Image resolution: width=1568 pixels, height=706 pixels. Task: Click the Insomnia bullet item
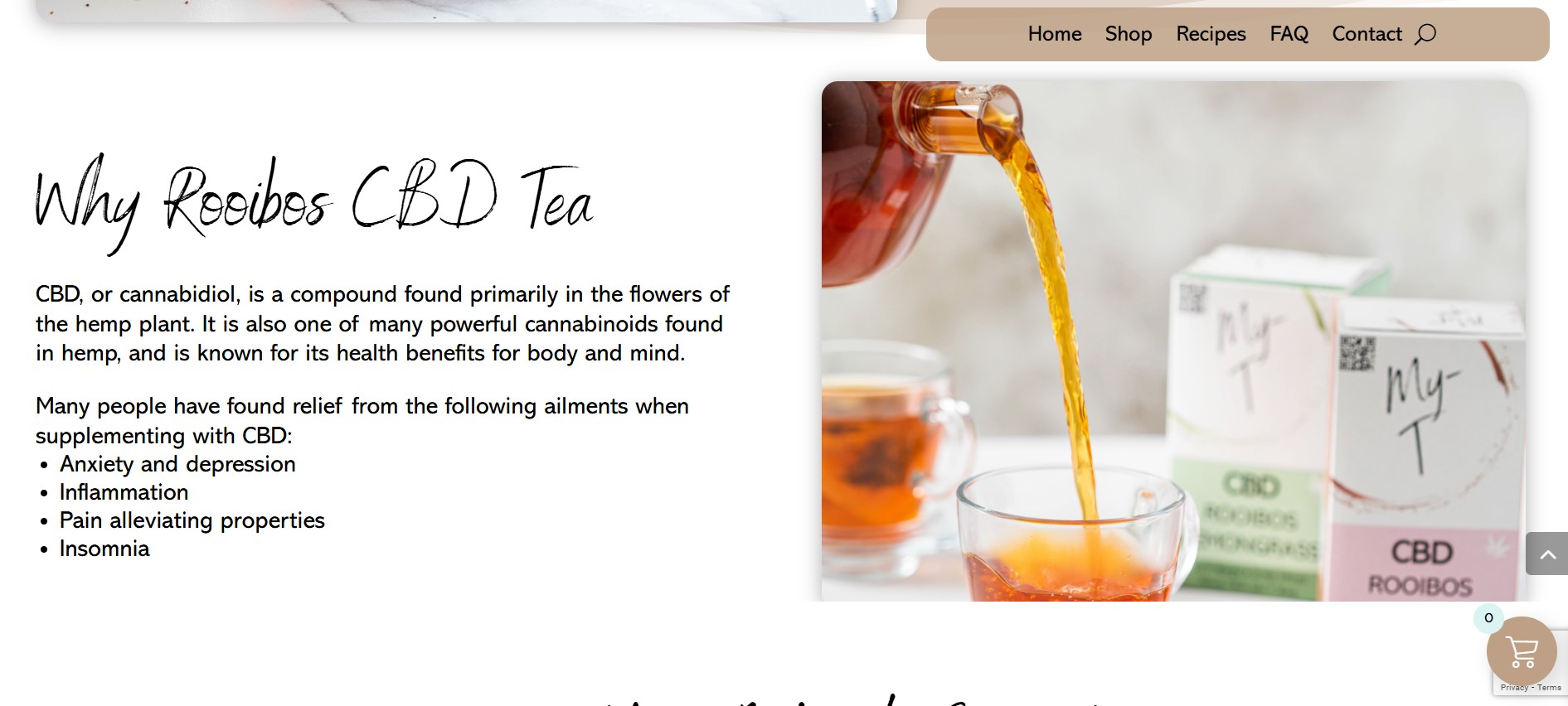(104, 549)
